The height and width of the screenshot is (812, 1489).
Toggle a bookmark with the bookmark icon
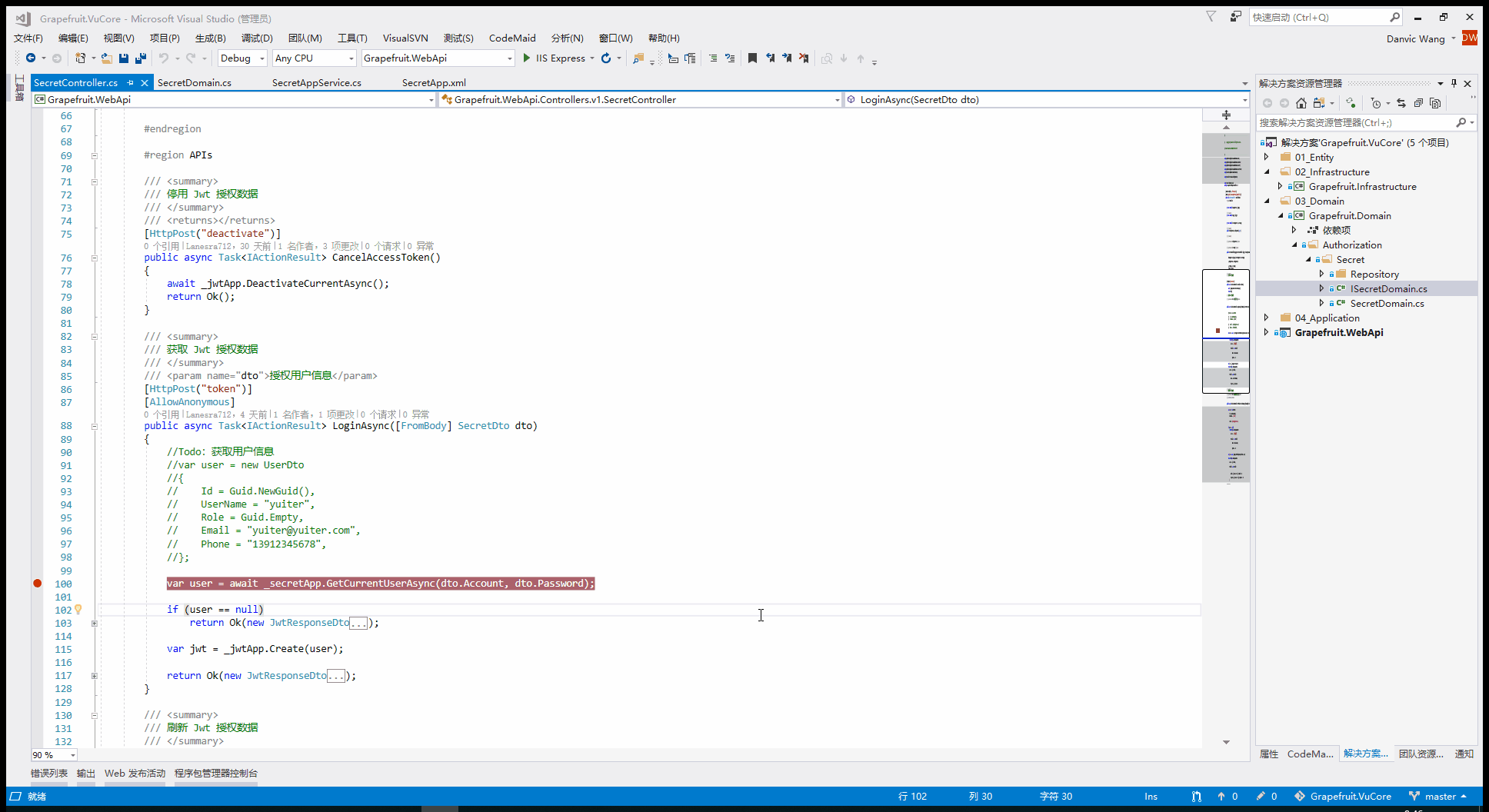pos(752,58)
